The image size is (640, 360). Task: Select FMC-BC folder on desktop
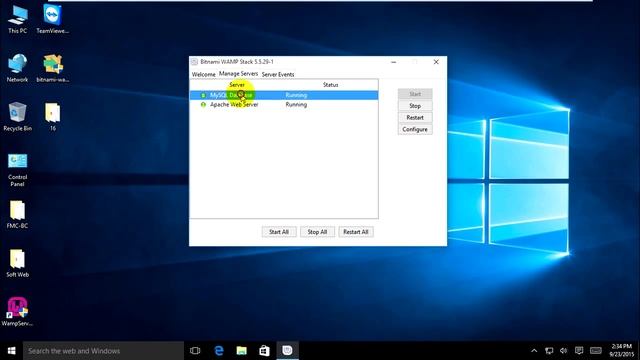tap(18, 214)
